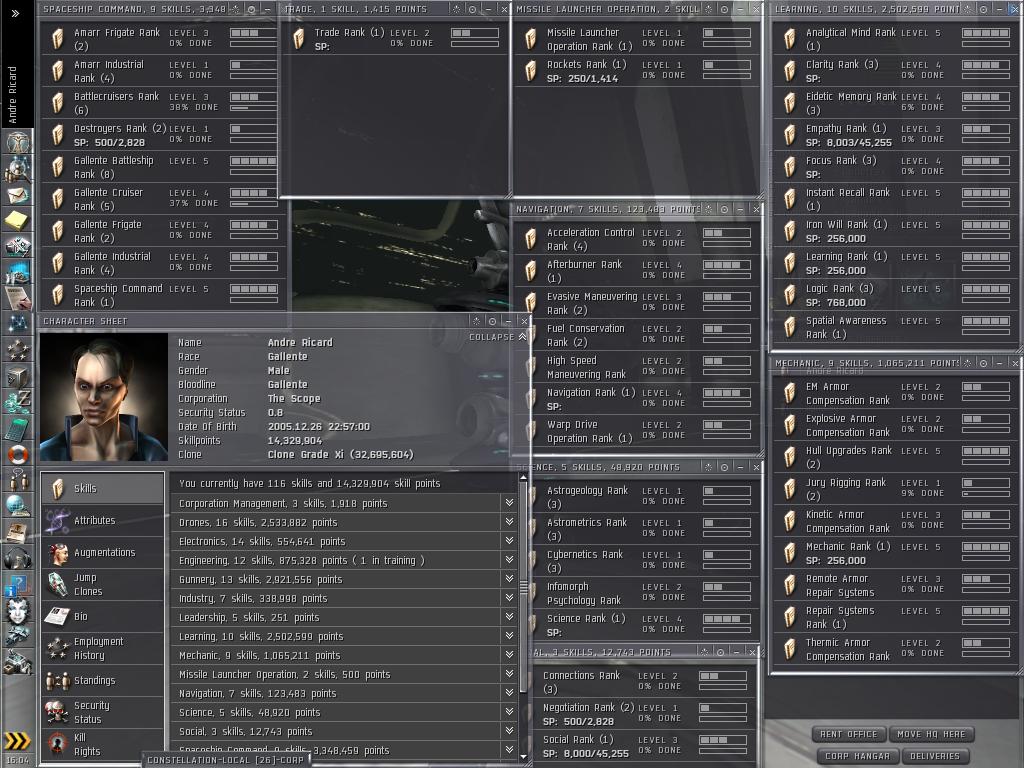Open the Jukebox headphones icon
The width and height of the screenshot is (1024, 768).
point(17,558)
